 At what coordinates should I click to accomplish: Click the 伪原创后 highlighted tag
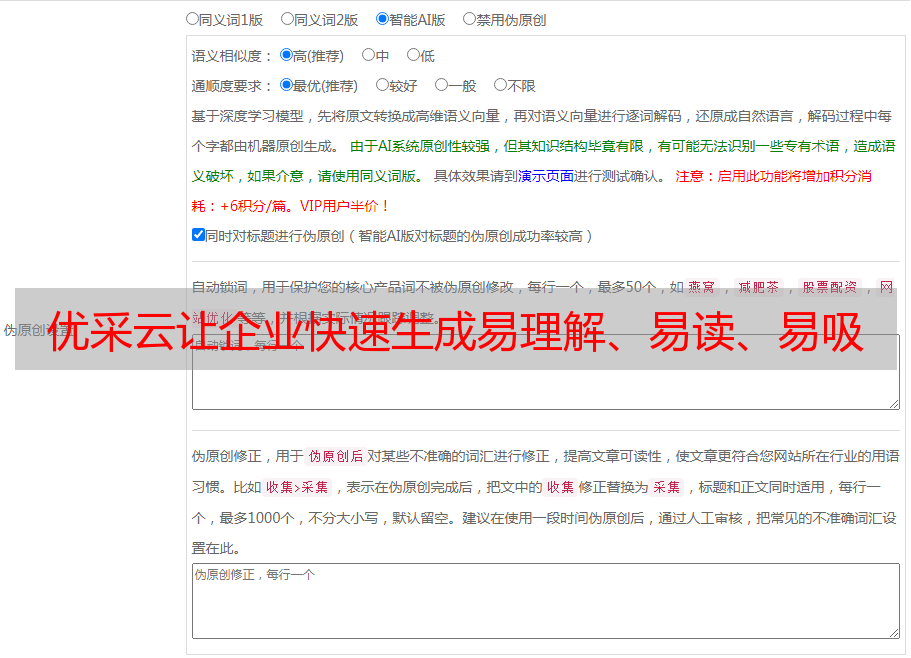(x=336, y=456)
